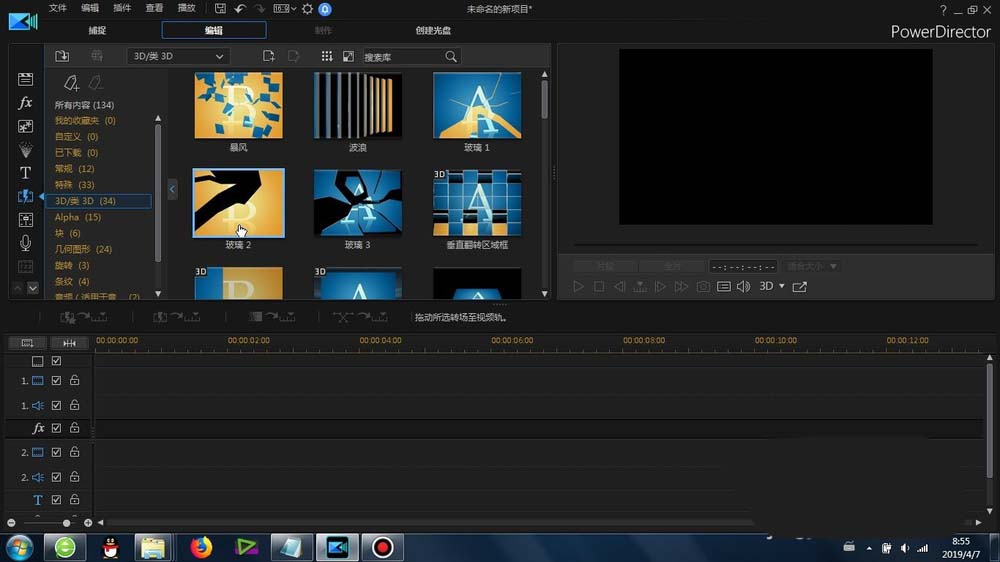Click the save project icon

point(220,8)
